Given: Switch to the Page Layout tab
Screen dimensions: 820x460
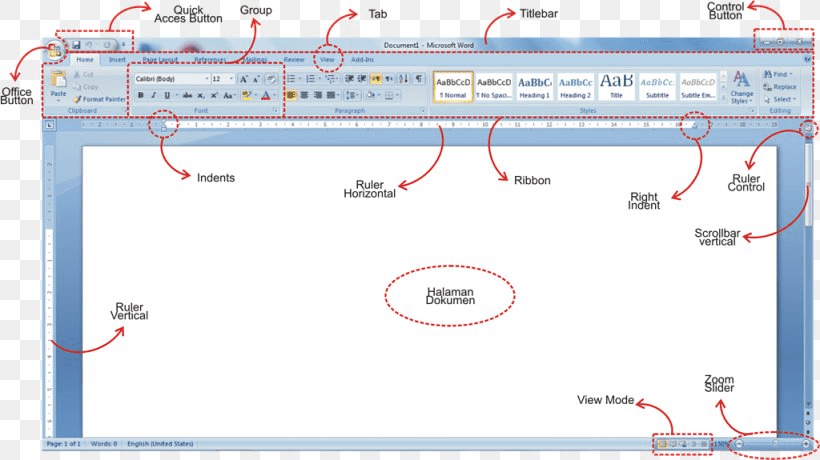Looking at the screenshot, I should pos(160,60).
